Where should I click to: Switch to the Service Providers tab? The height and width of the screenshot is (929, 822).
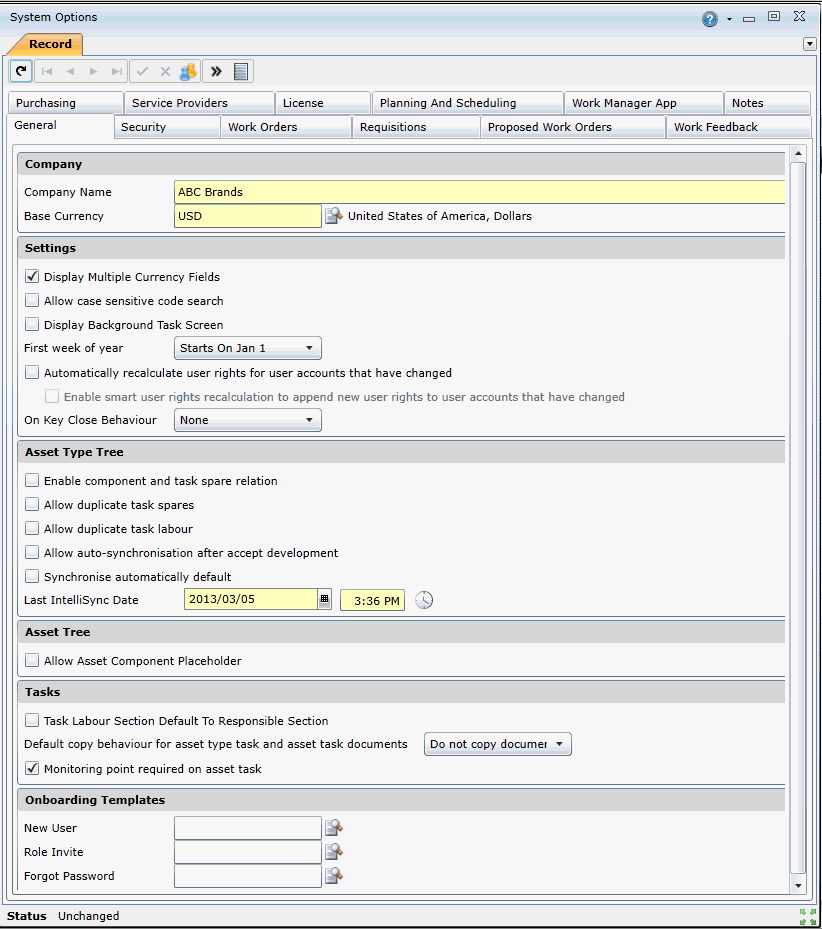tap(200, 103)
